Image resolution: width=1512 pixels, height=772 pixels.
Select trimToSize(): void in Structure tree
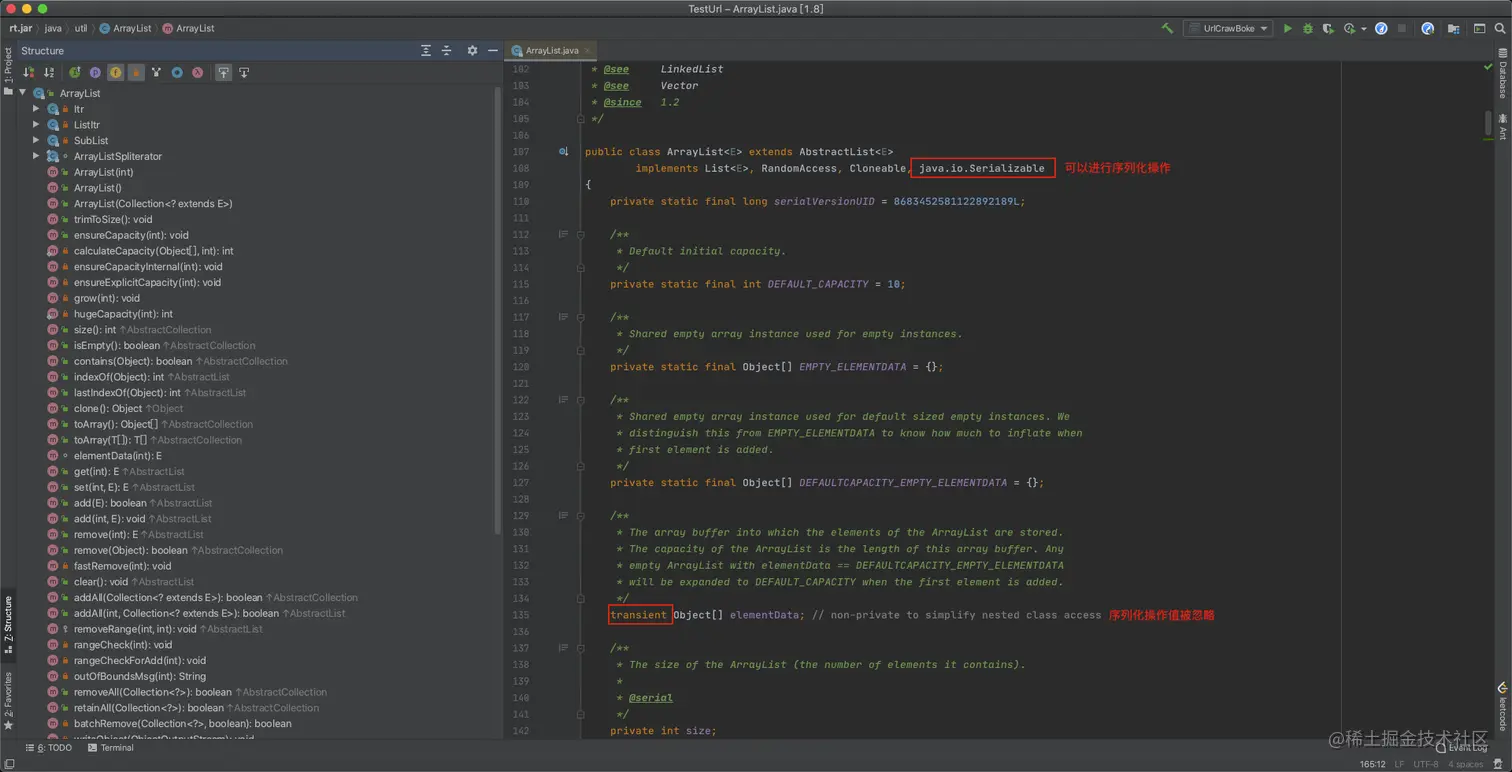pos(113,219)
